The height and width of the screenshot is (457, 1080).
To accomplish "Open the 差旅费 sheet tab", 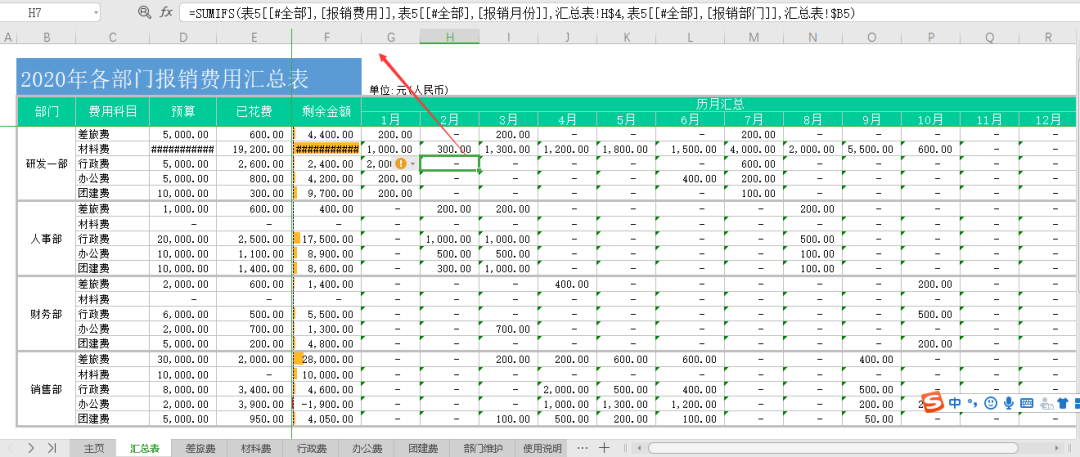I will [x=200, y=448].
